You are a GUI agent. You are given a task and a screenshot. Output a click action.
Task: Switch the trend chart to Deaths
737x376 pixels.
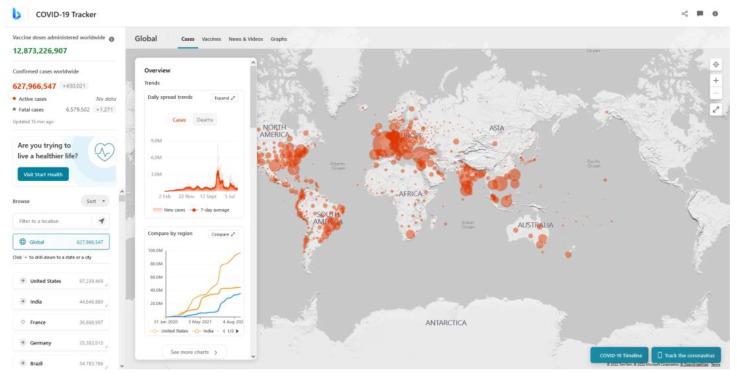pyautogui.click(x=204, y=120)
